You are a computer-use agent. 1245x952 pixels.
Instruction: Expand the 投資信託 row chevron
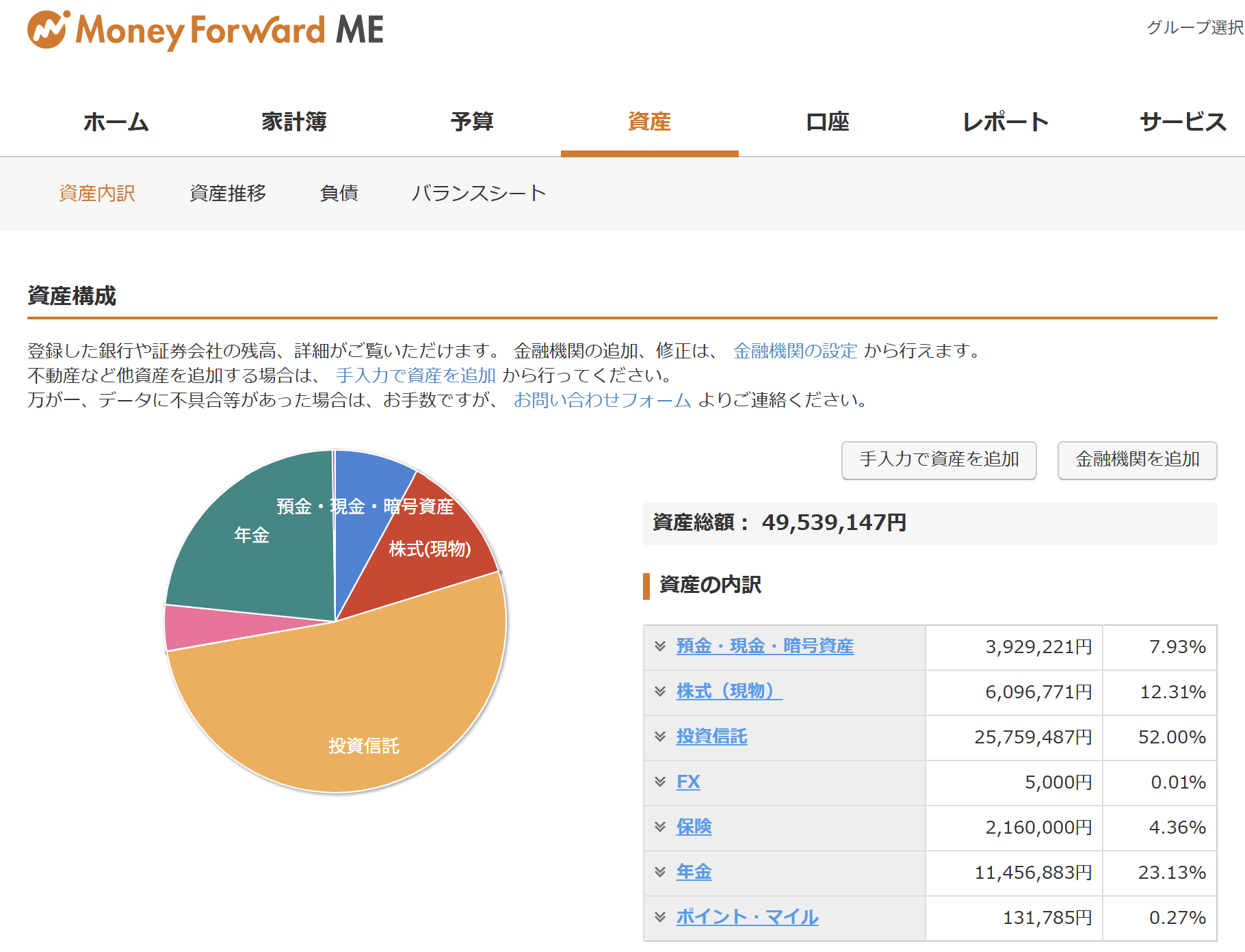coord(660,737)
